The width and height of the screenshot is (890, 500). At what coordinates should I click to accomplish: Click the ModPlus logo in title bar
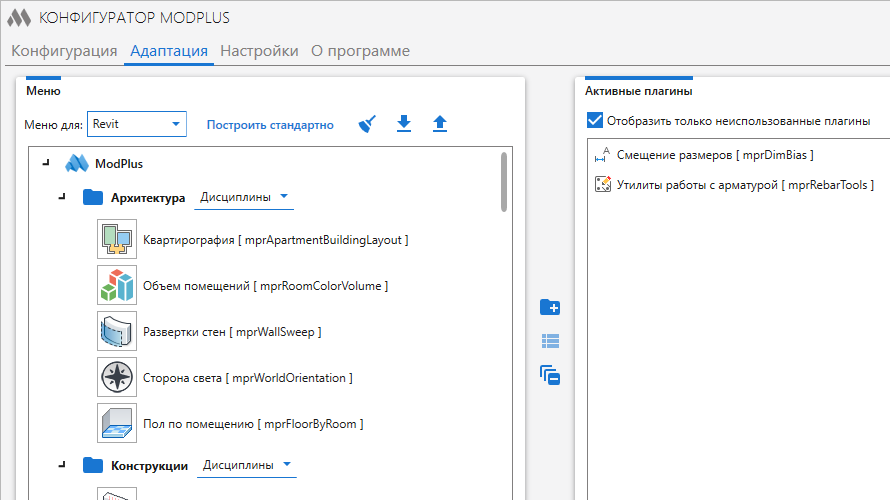pos(19,18)
